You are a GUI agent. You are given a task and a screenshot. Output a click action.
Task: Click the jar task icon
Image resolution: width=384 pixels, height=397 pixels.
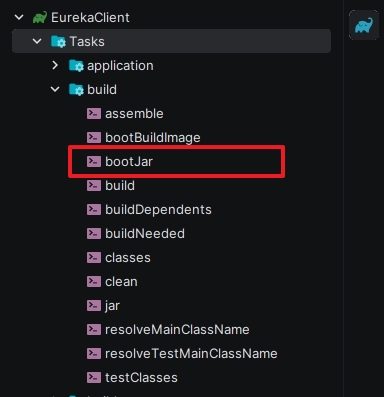[x=94, y=306]
